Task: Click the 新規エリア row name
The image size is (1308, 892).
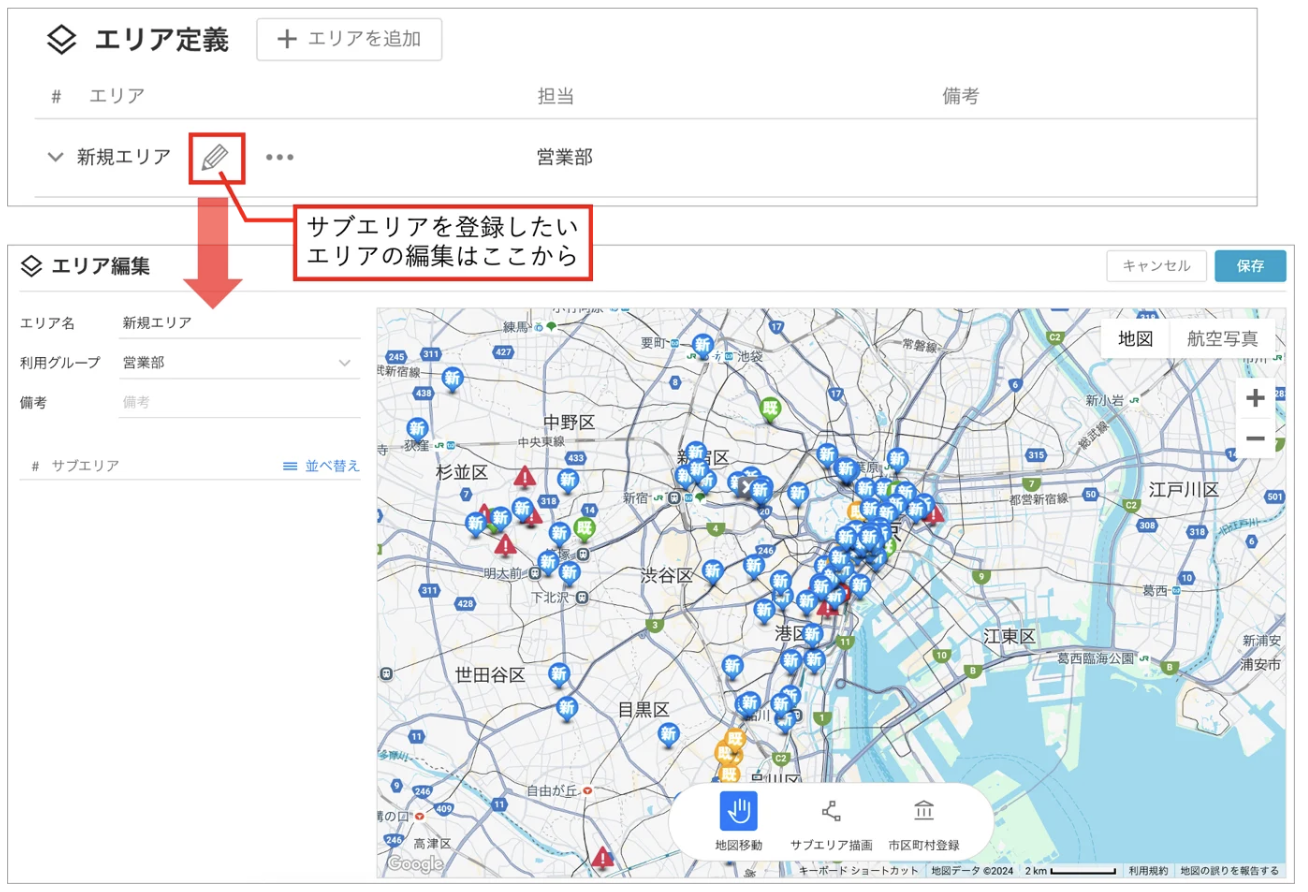Action: pos(124,157)
